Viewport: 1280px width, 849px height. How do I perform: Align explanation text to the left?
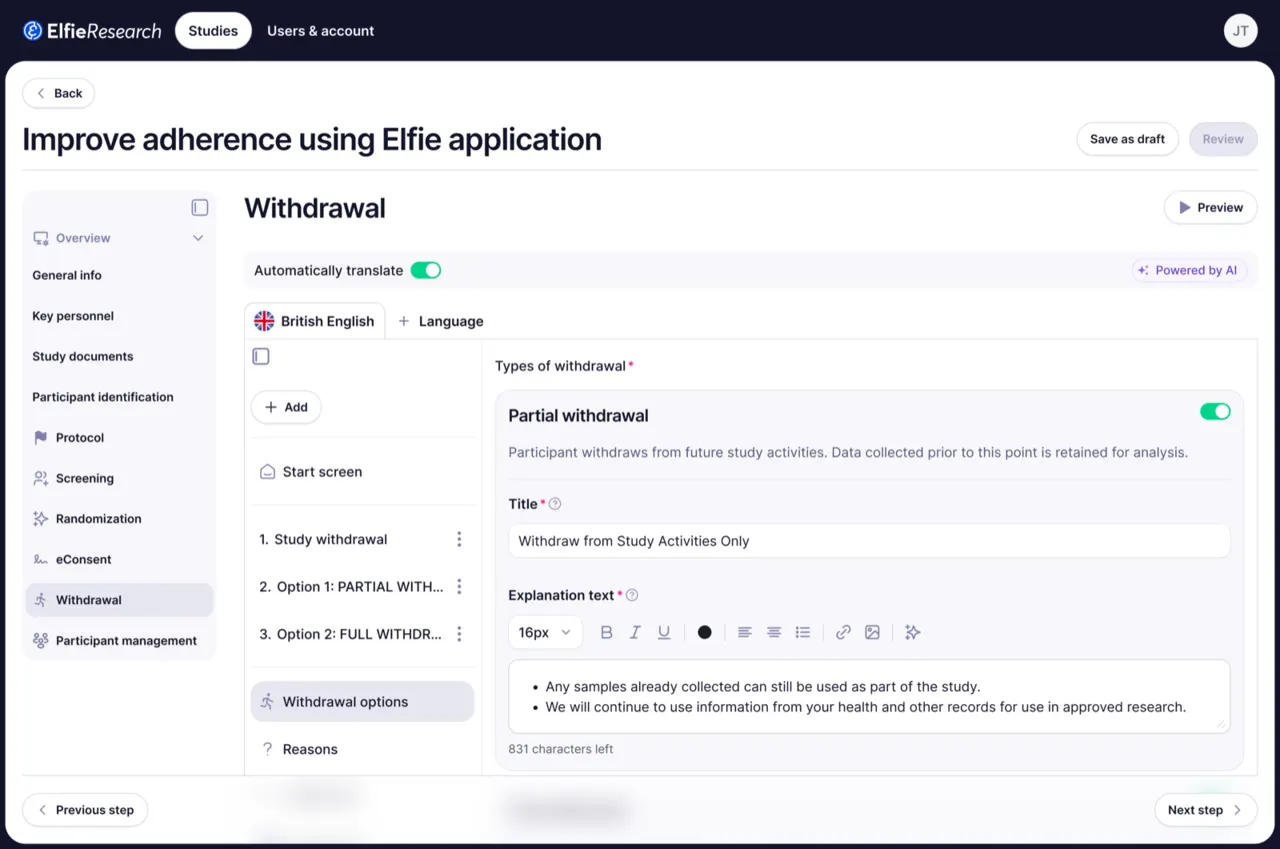coord(744,632)
